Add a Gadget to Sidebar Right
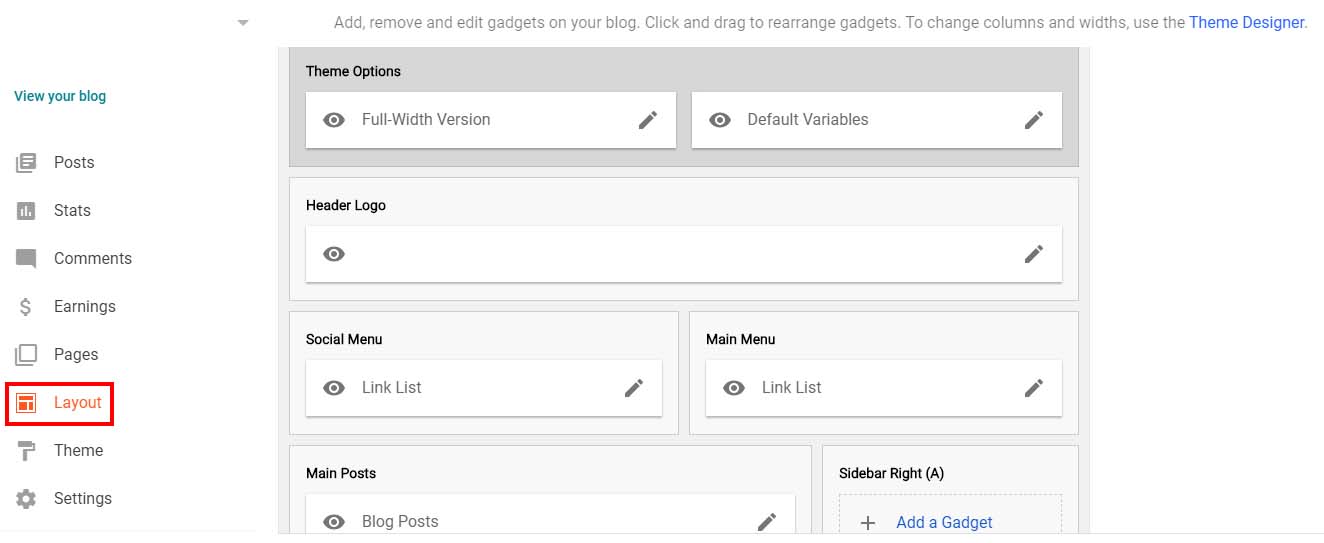 point(944,522)
